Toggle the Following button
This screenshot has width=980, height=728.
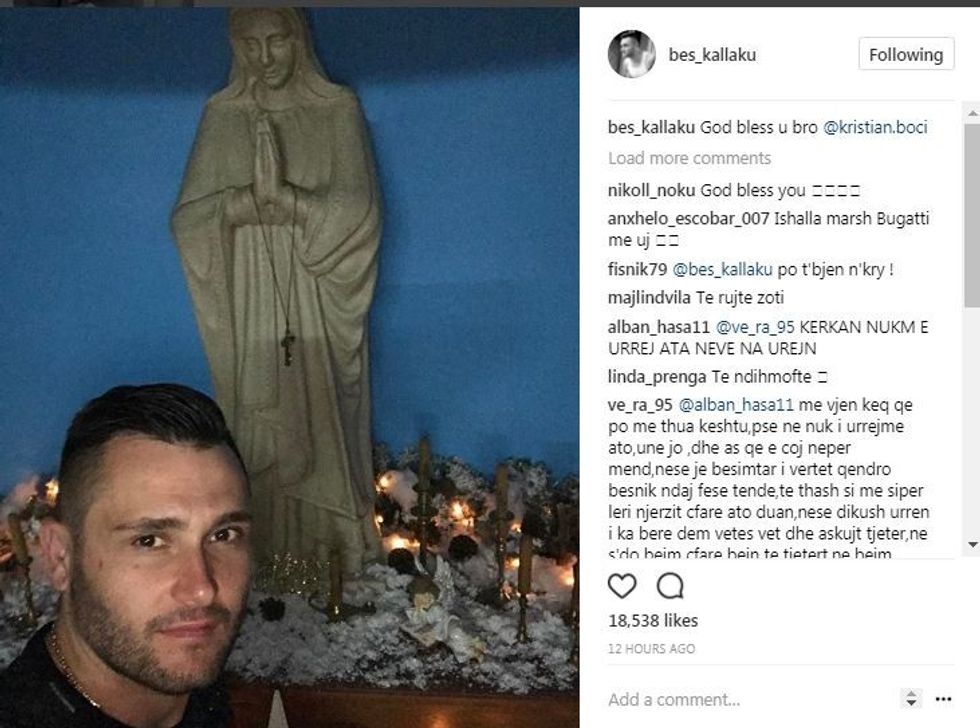(906, 54)
